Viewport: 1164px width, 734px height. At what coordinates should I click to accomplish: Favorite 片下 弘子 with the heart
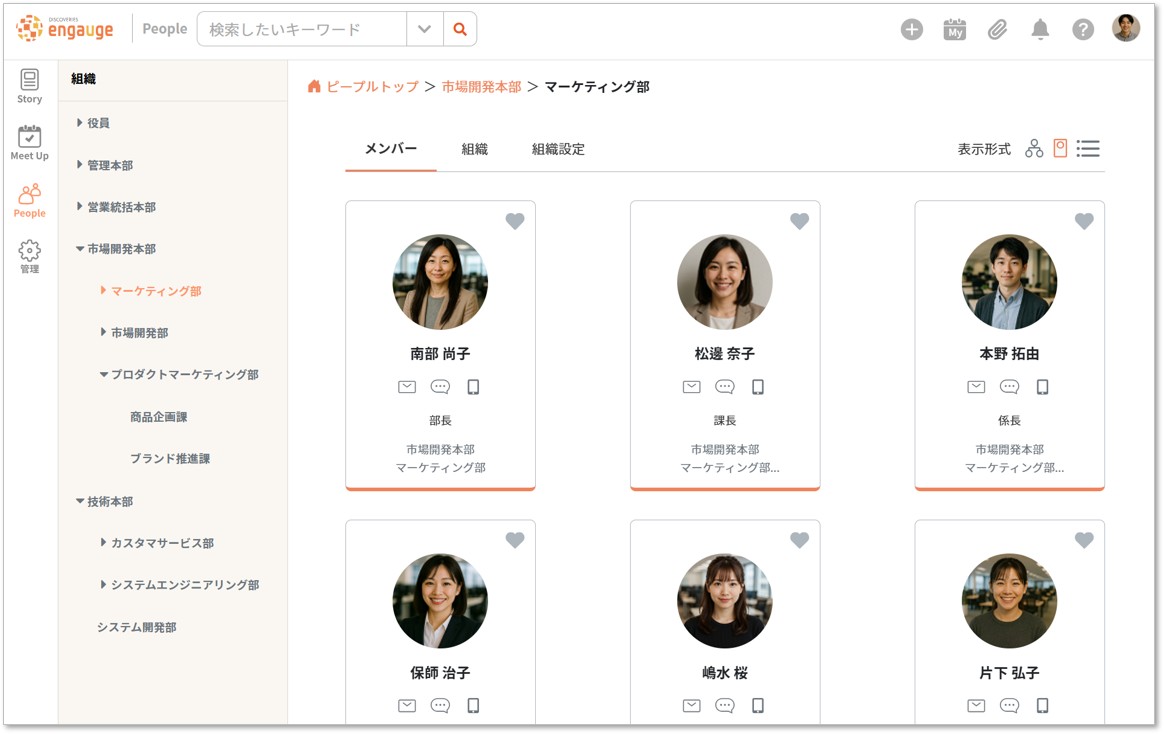pos(1085,540)
